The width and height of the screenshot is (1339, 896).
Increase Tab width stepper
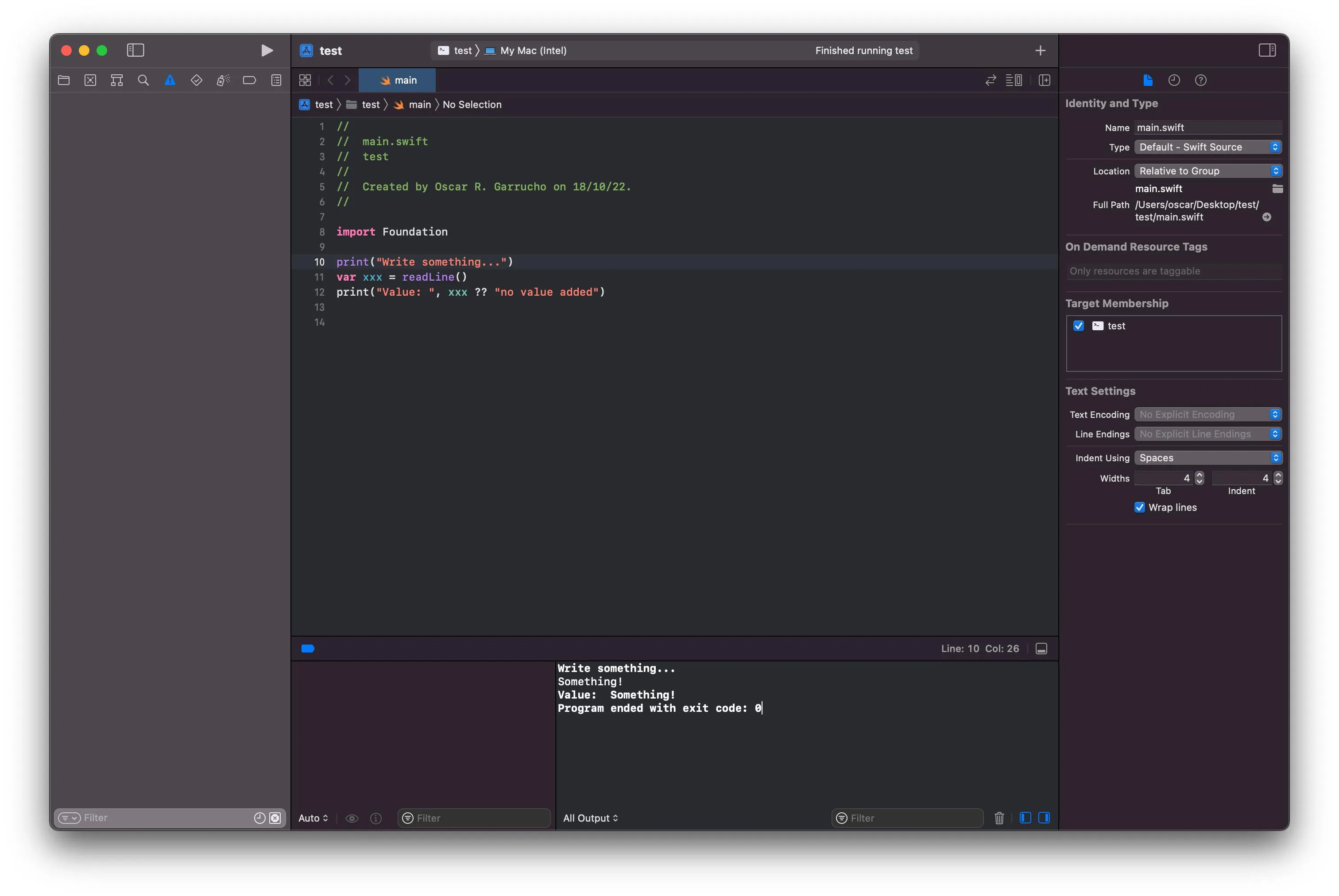click(1200, 475)
